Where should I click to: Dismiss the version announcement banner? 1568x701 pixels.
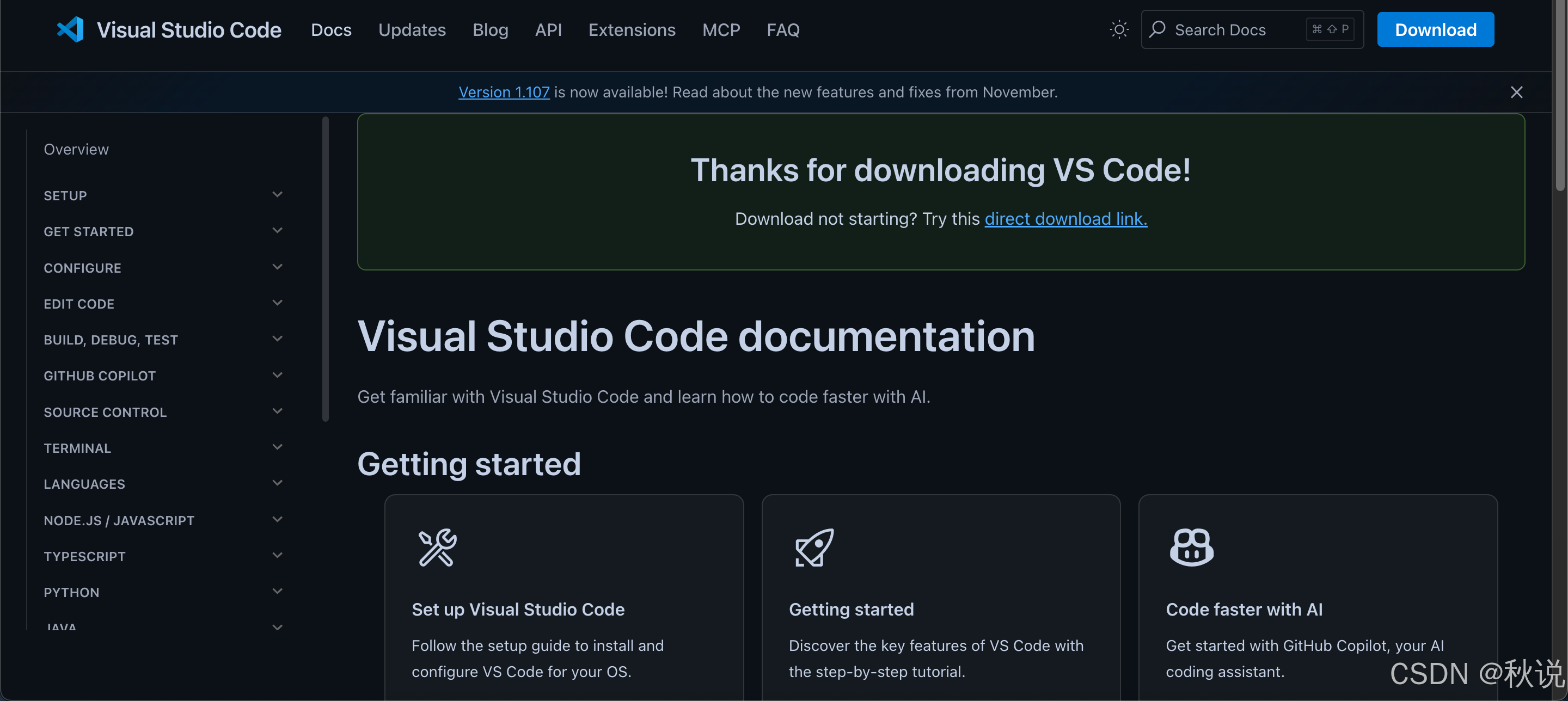coord(1516,92)
